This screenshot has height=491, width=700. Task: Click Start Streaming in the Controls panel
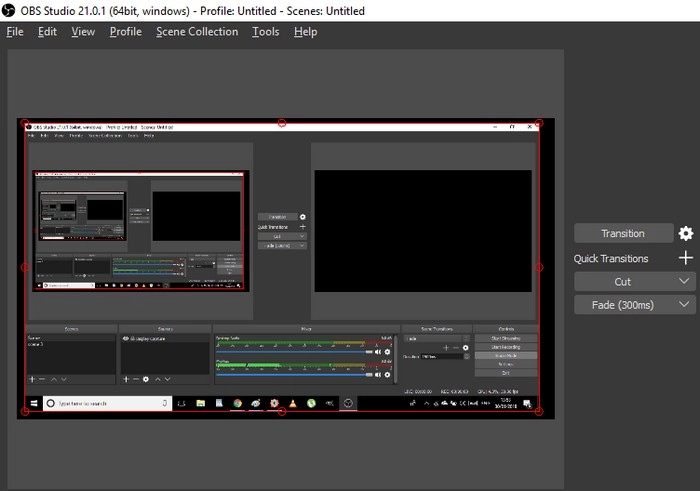click(x=506, y=339)
